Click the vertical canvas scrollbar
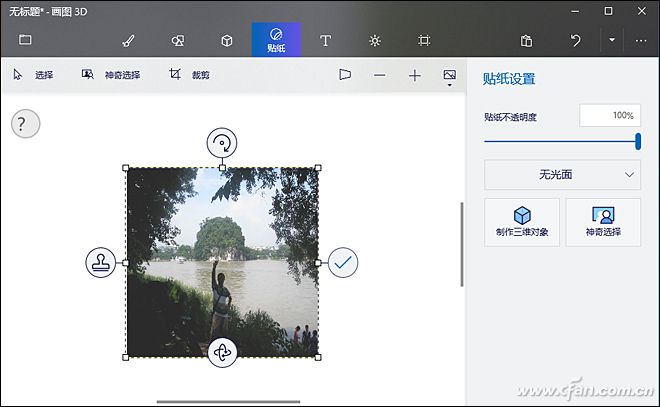 (x=462, y=245)
